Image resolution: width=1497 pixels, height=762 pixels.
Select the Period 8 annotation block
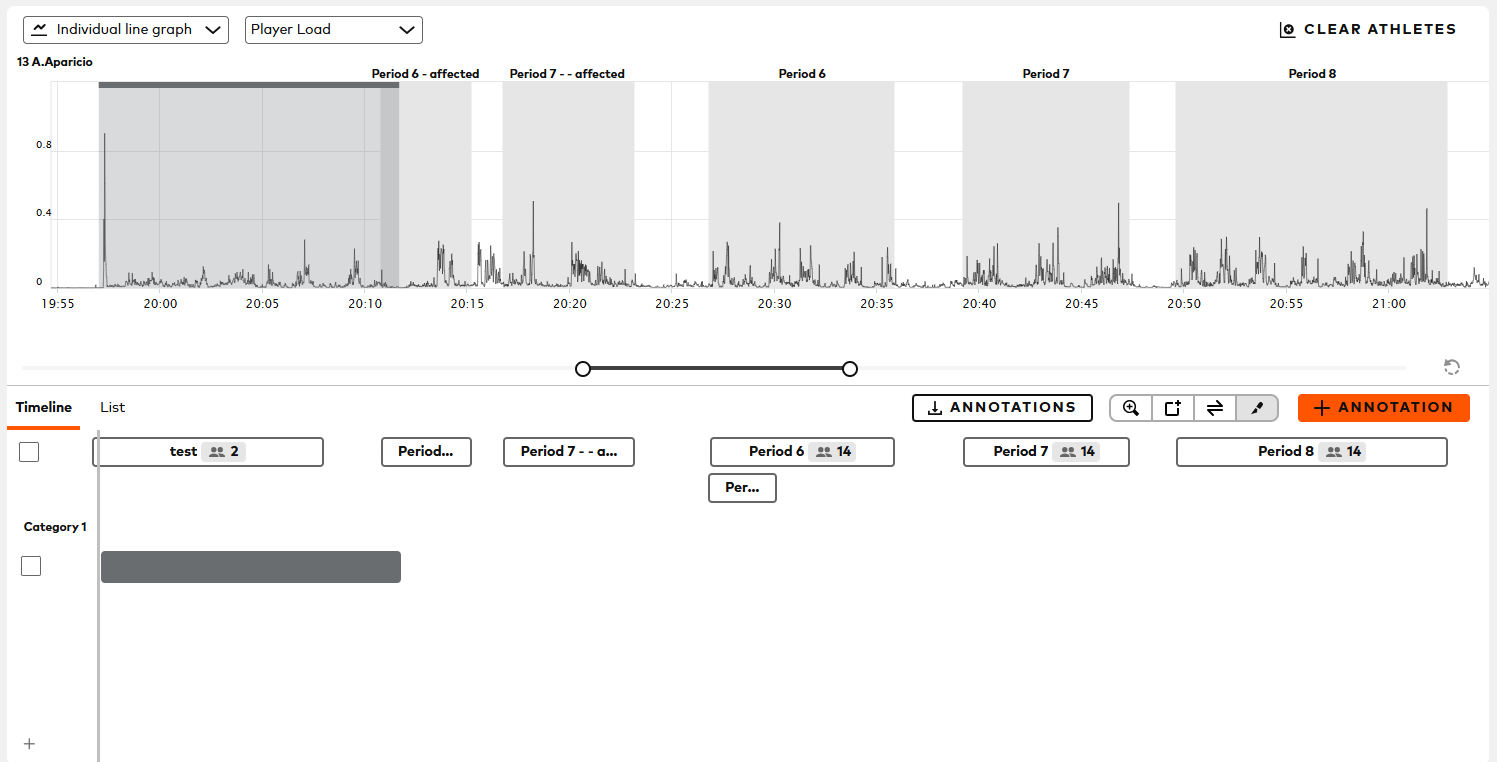coord(1311,451)
